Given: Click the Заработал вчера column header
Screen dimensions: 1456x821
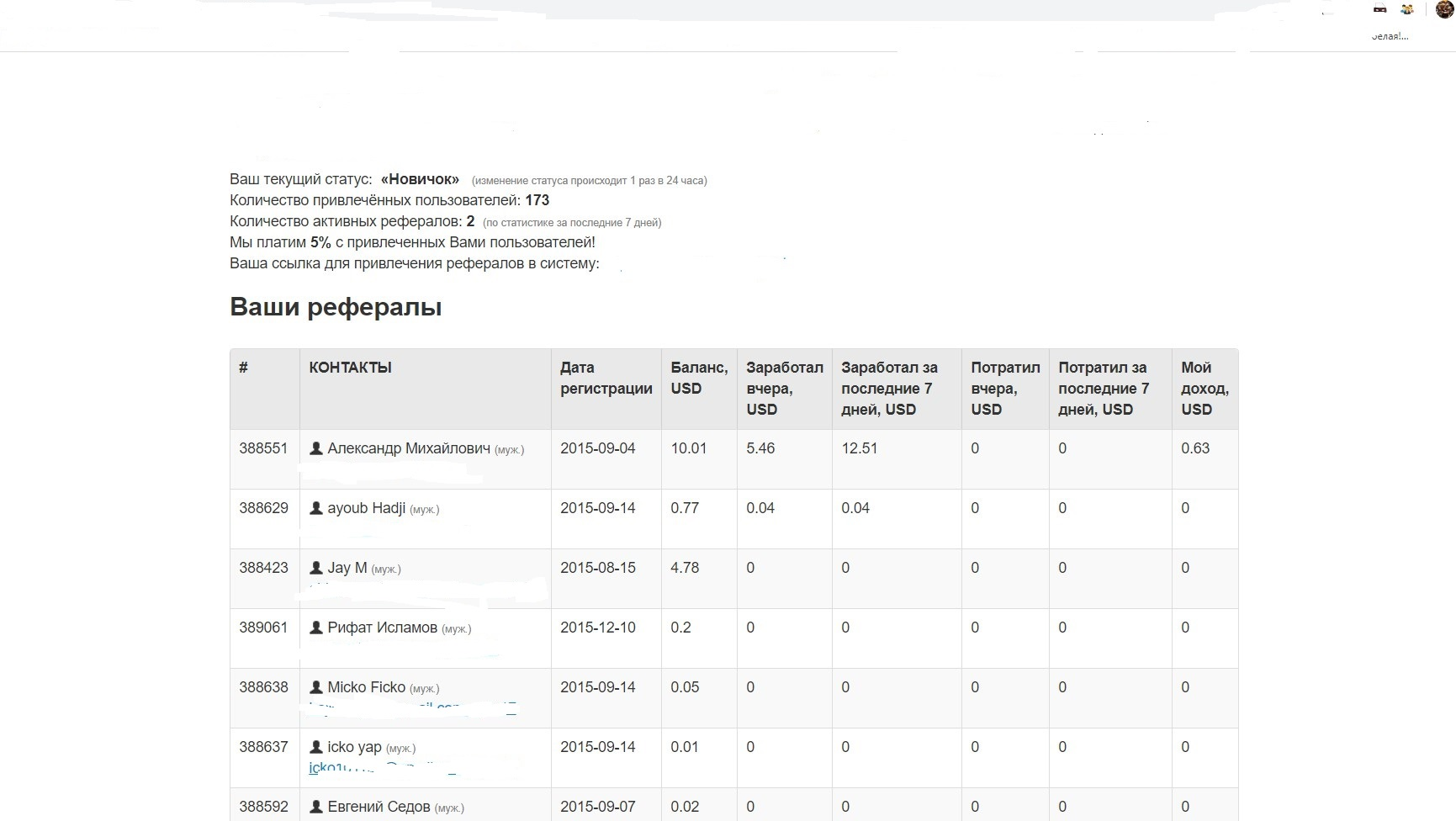Looking at the screenshot, I should [784, 389].
